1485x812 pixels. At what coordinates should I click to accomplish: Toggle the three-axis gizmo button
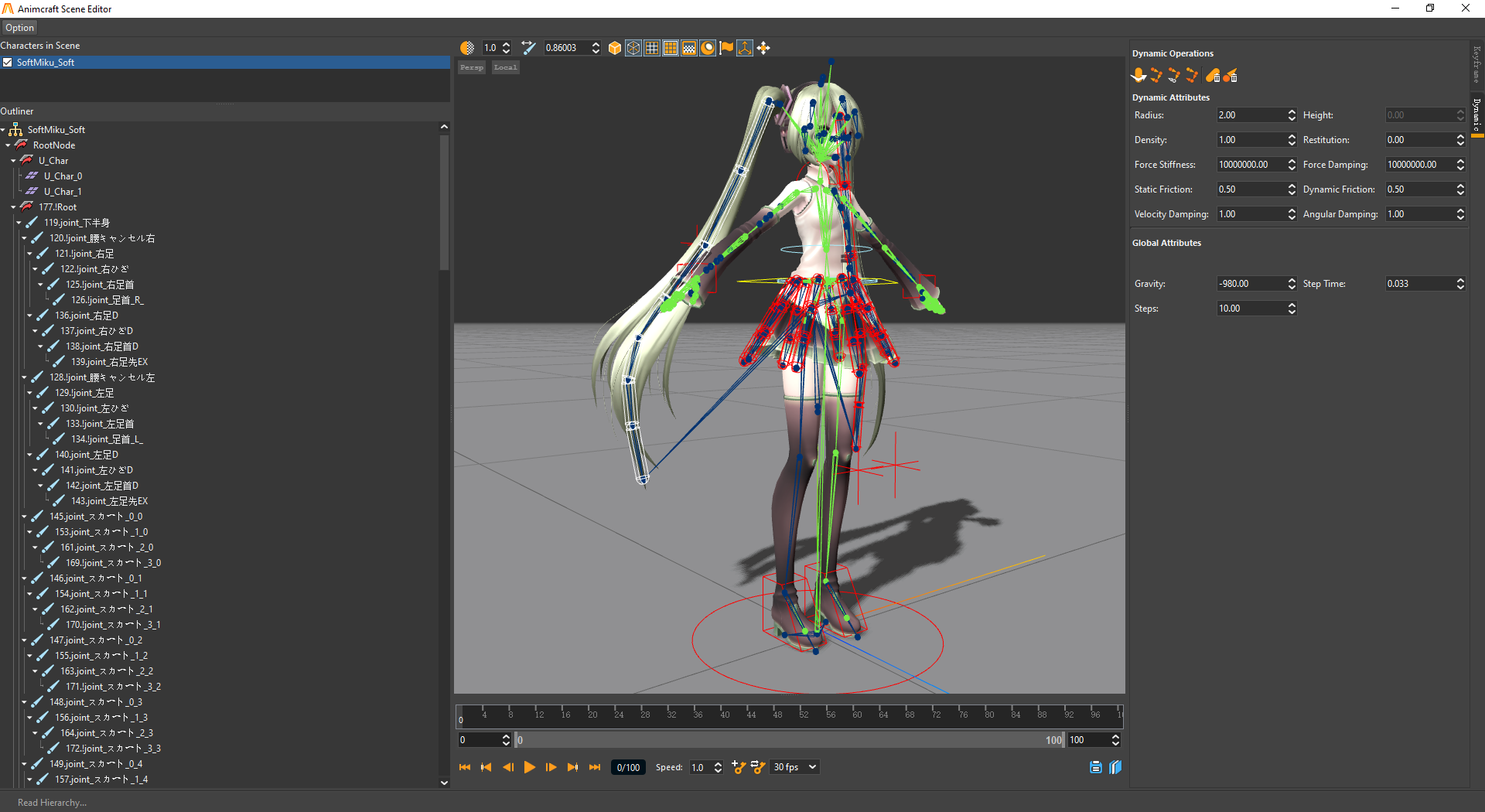tap(745, 48)
